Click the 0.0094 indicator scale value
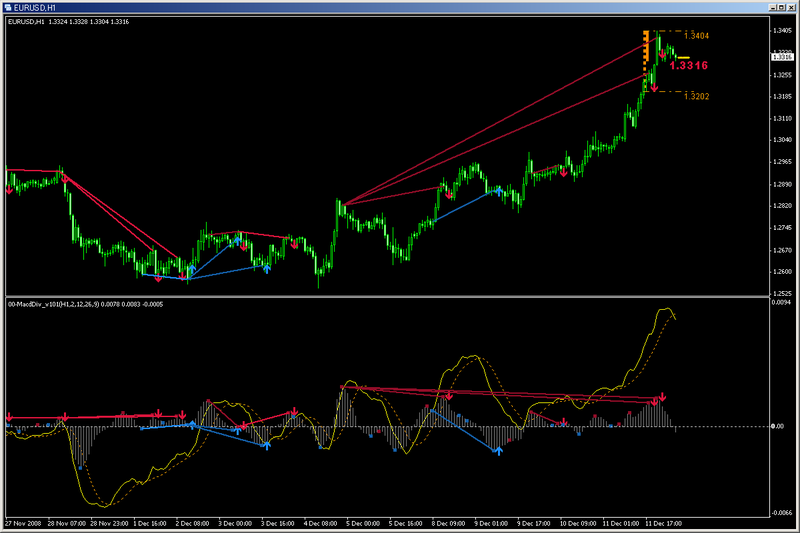 click(781, 302)
